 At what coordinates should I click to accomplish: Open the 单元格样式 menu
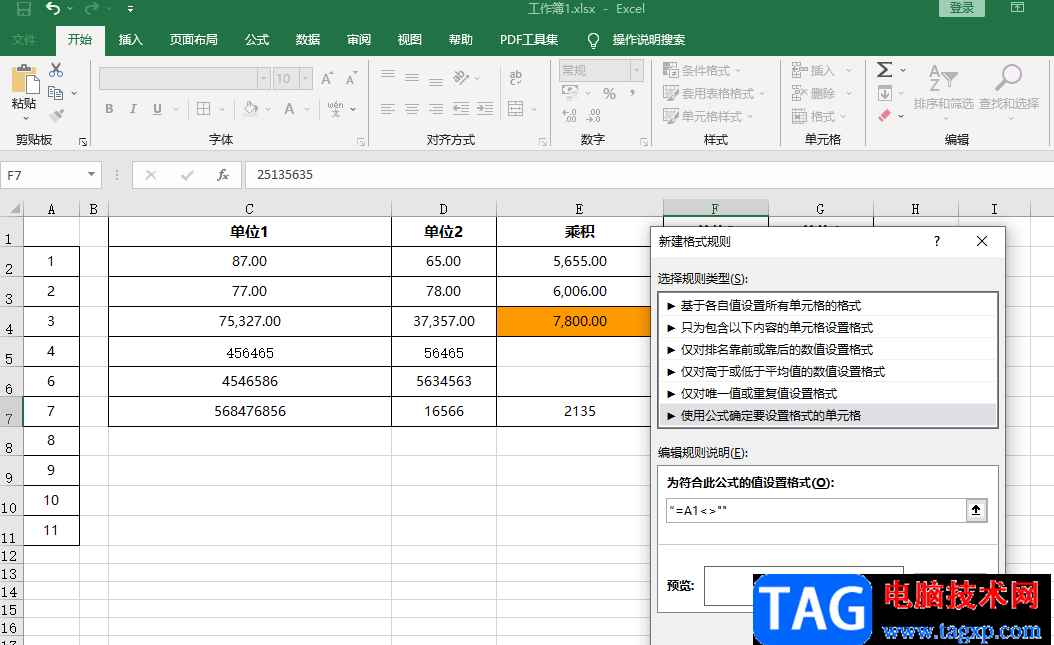[708, 116]
